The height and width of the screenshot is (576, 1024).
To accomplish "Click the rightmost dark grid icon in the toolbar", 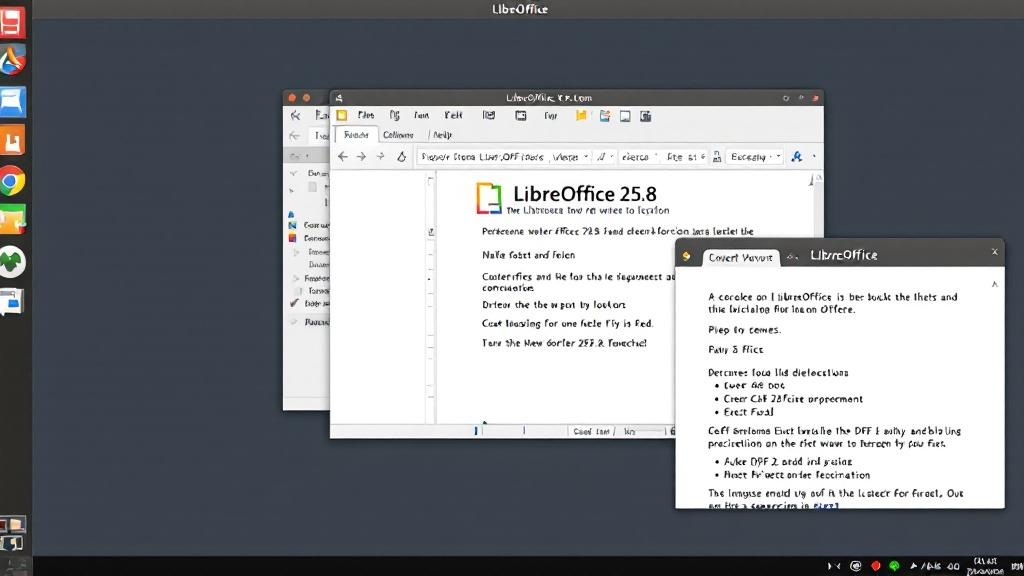I will (645, 116).
